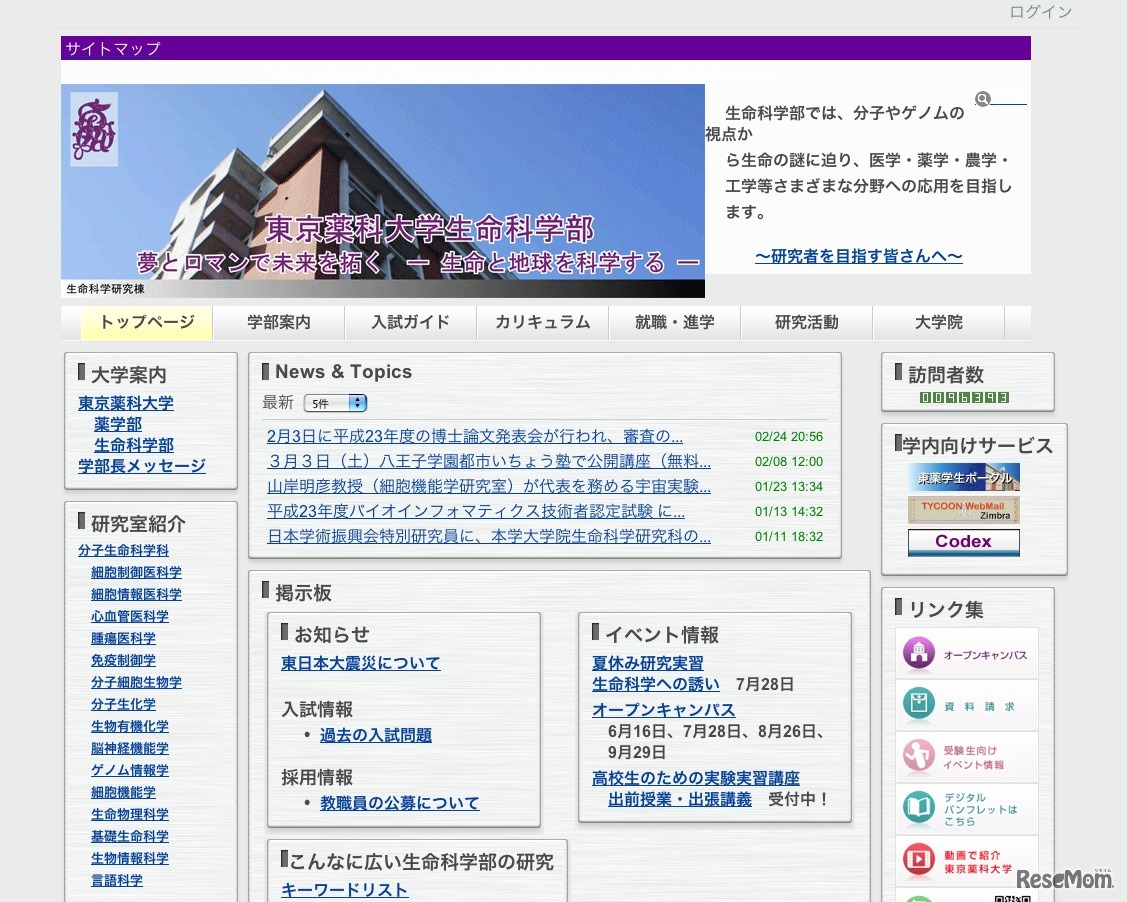
Task: Open the キーワードリスト link
Action: [343, 888]
